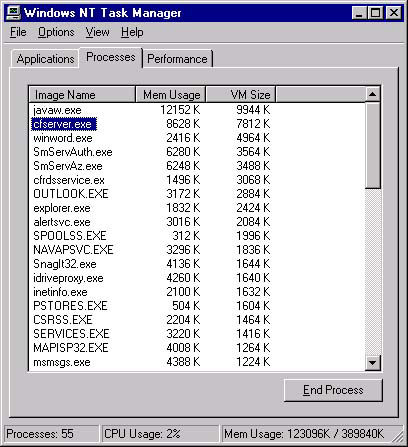408x447 pixels.
Task: Maximize the Task Manager window
Action: (x=375, y=13)
